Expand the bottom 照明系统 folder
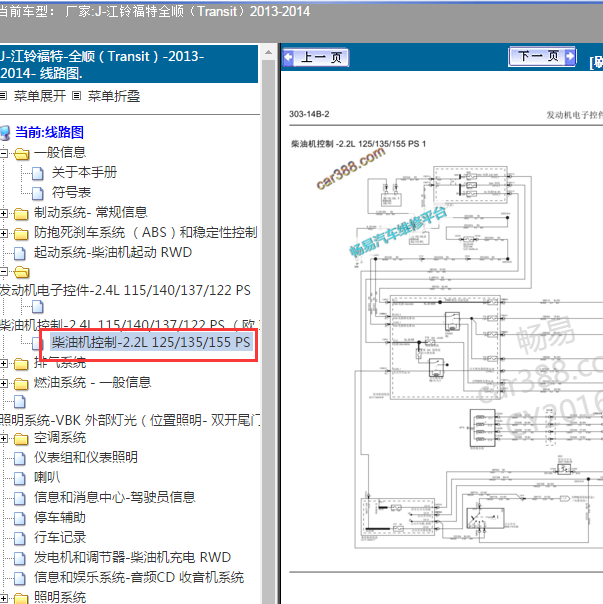Image resolution: width=603 pixels, height=604 pixels. pyautogui.click(x=3, y=598)
